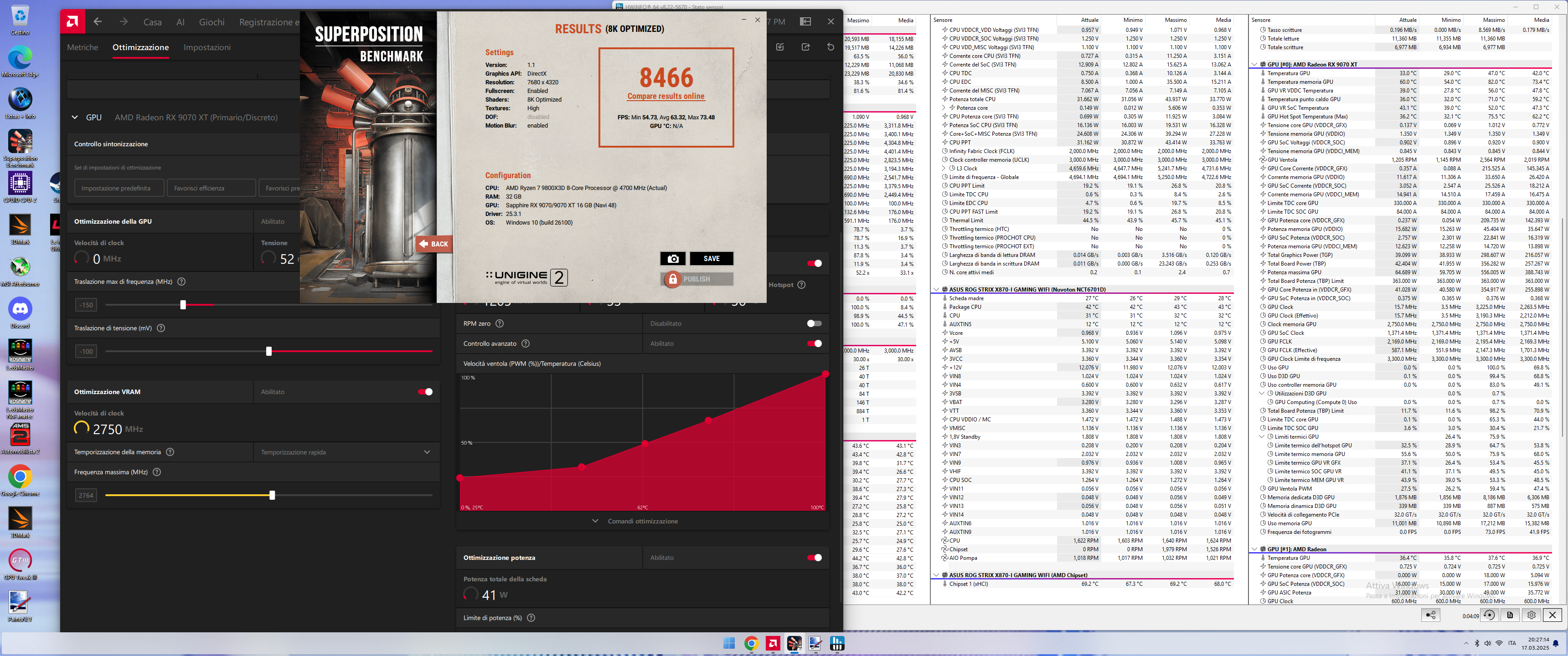Click the voltage offset -100 input field
The height and width of the screenshot is (656, 1568).
[x=86, y=351]
